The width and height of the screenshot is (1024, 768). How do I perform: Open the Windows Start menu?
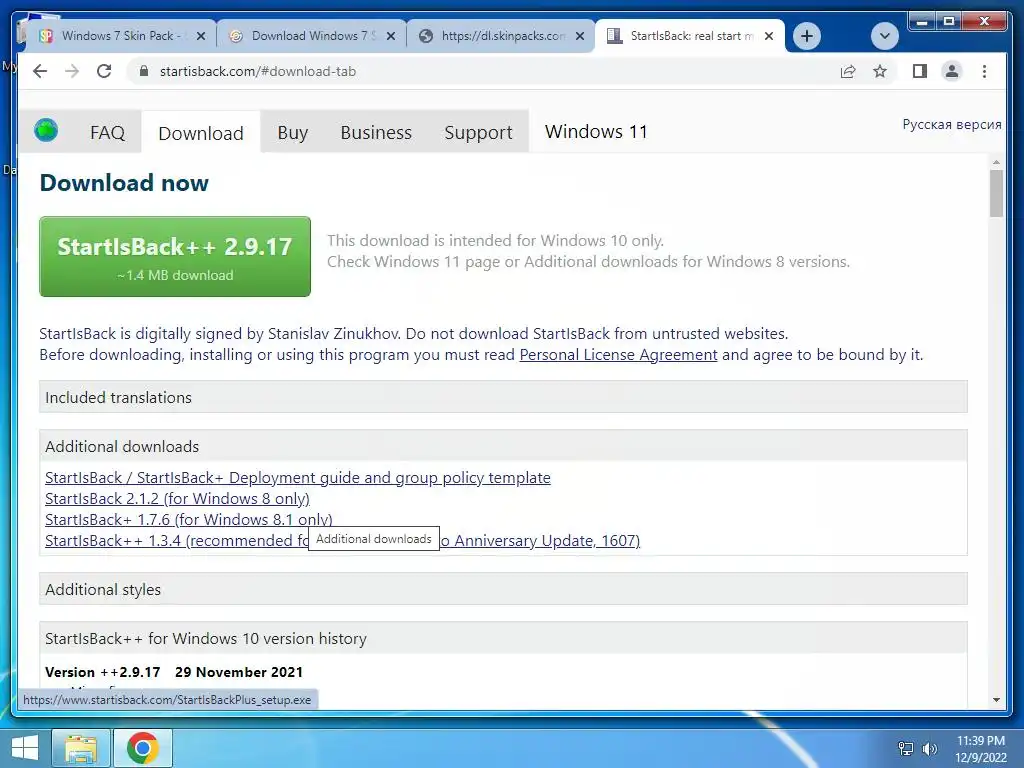(x=25, y=748)
